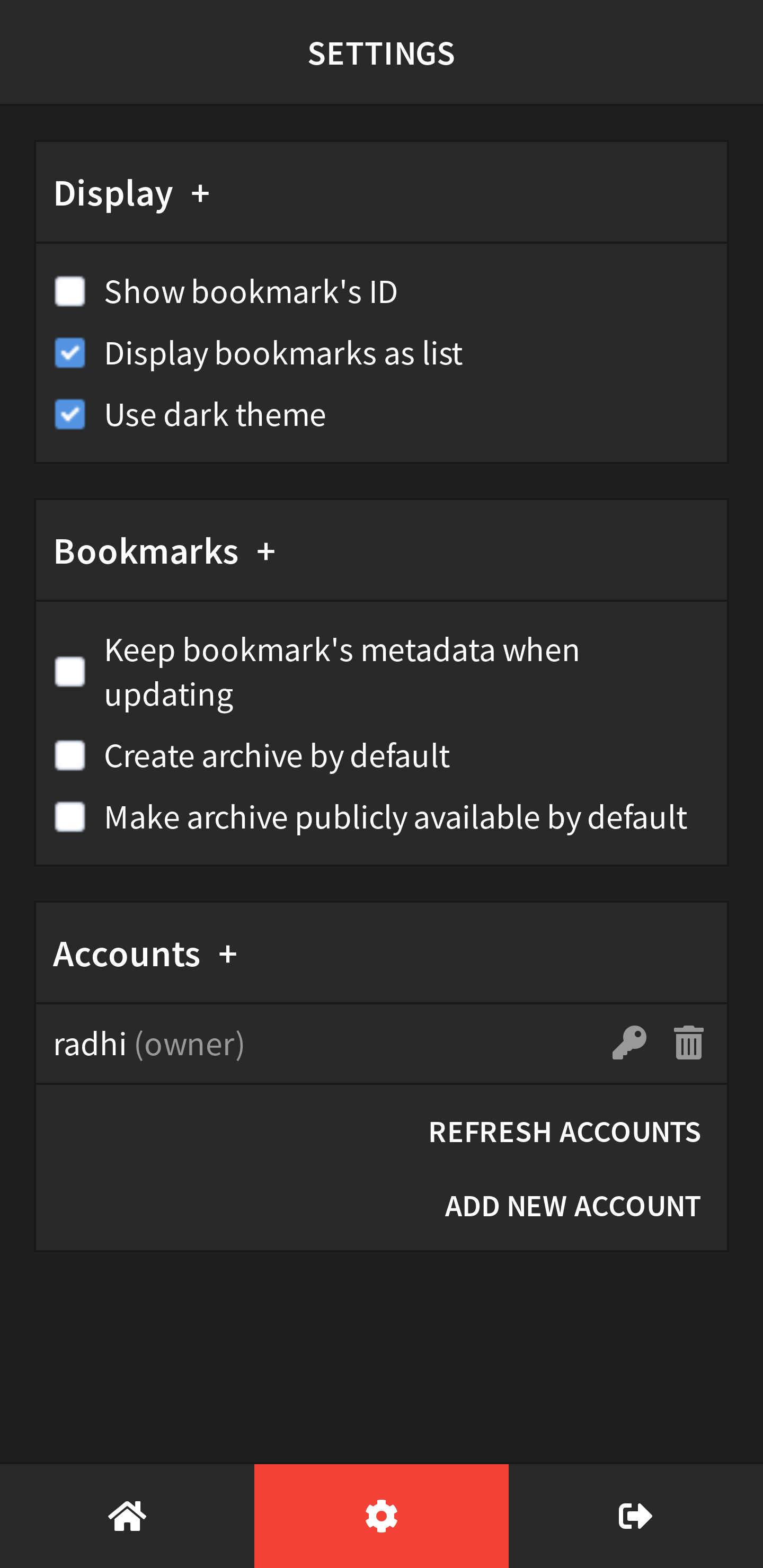
Task: Uncheck Display bookmarks as list
Action: [70, 353]
